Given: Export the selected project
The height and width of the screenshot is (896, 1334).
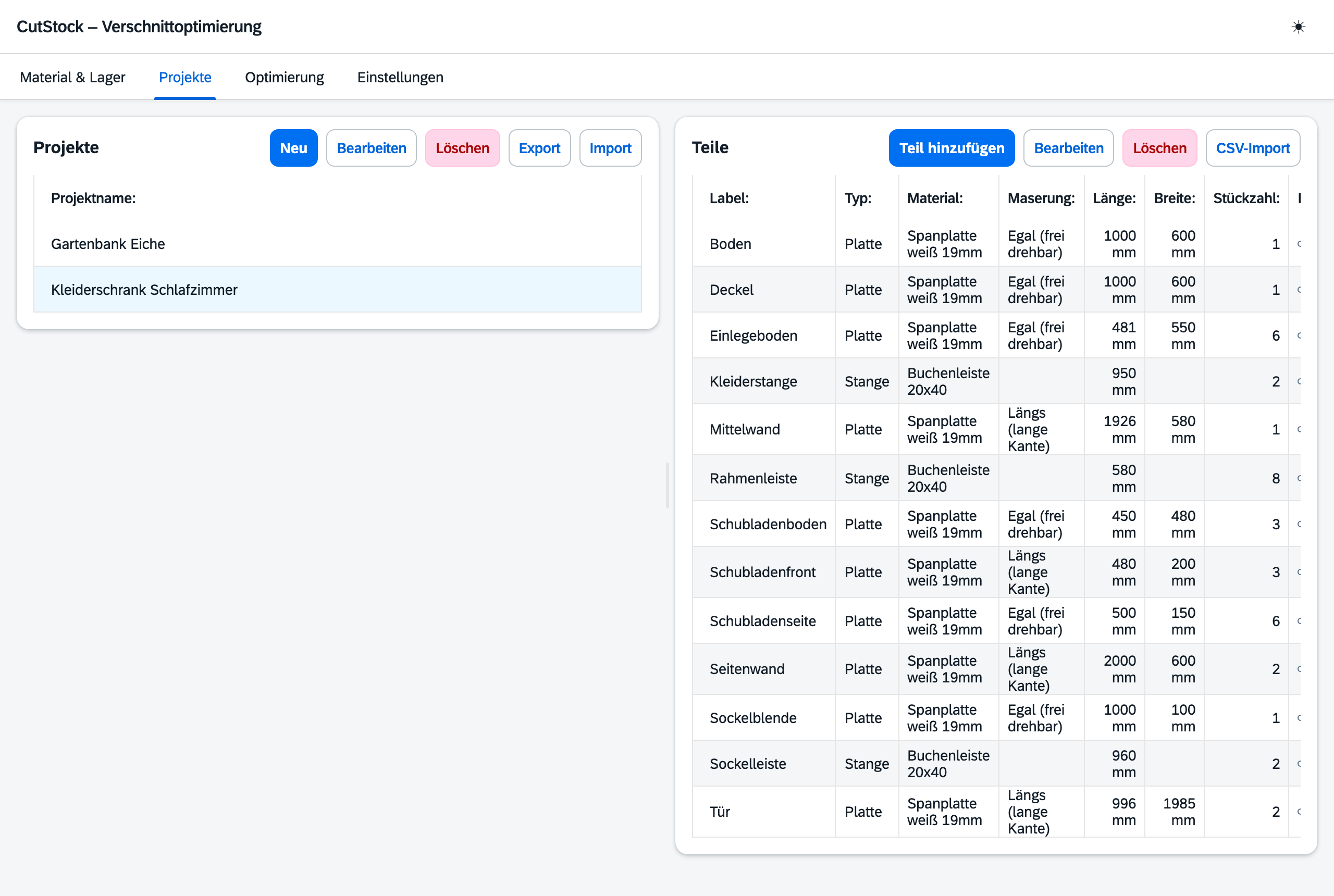Looking at the screenshot, I should 539,148.
